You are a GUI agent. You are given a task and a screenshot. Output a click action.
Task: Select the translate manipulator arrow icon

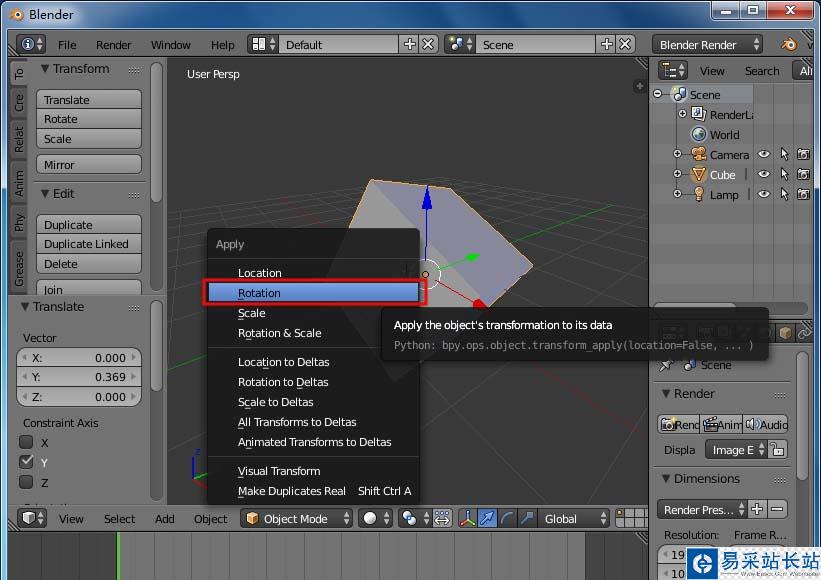(486, 518)
